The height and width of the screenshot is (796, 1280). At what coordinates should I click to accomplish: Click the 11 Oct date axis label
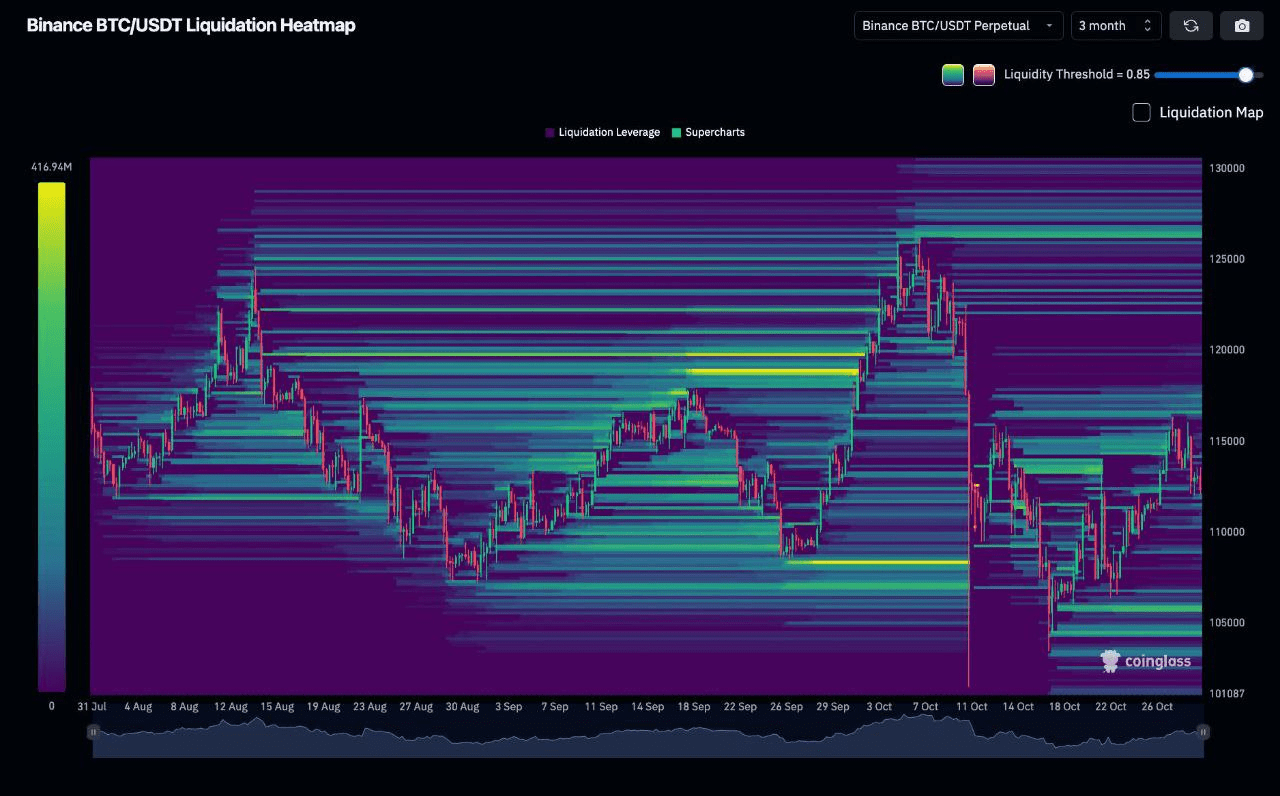971,707
